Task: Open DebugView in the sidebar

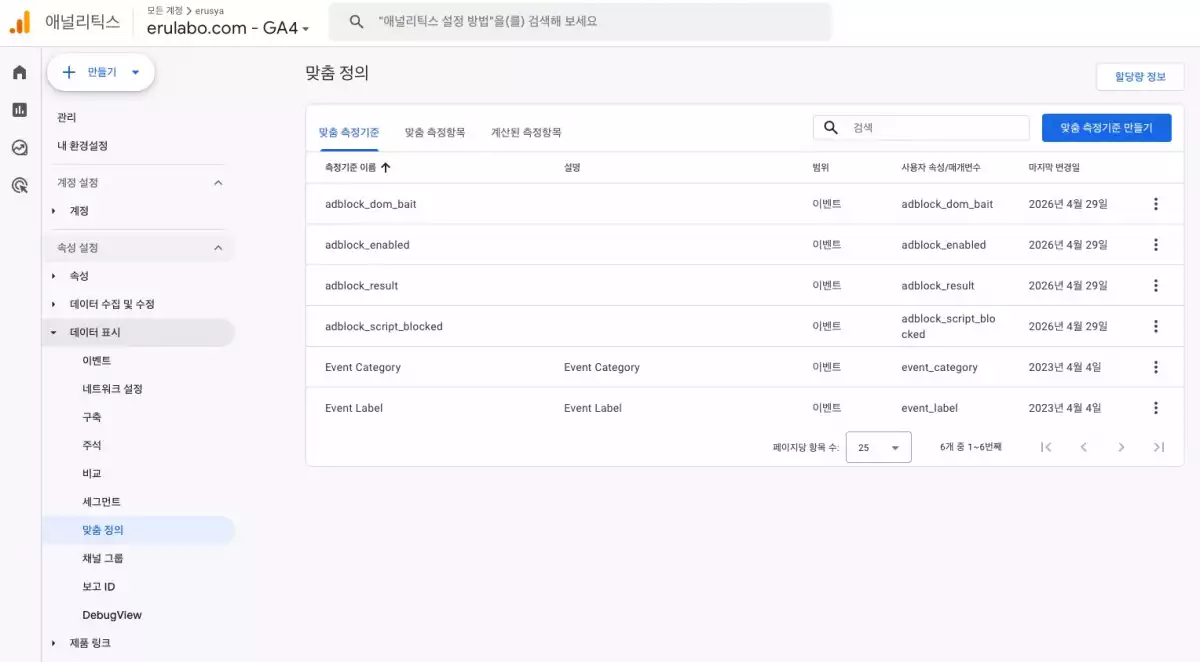Action: [x=112, y=615]
